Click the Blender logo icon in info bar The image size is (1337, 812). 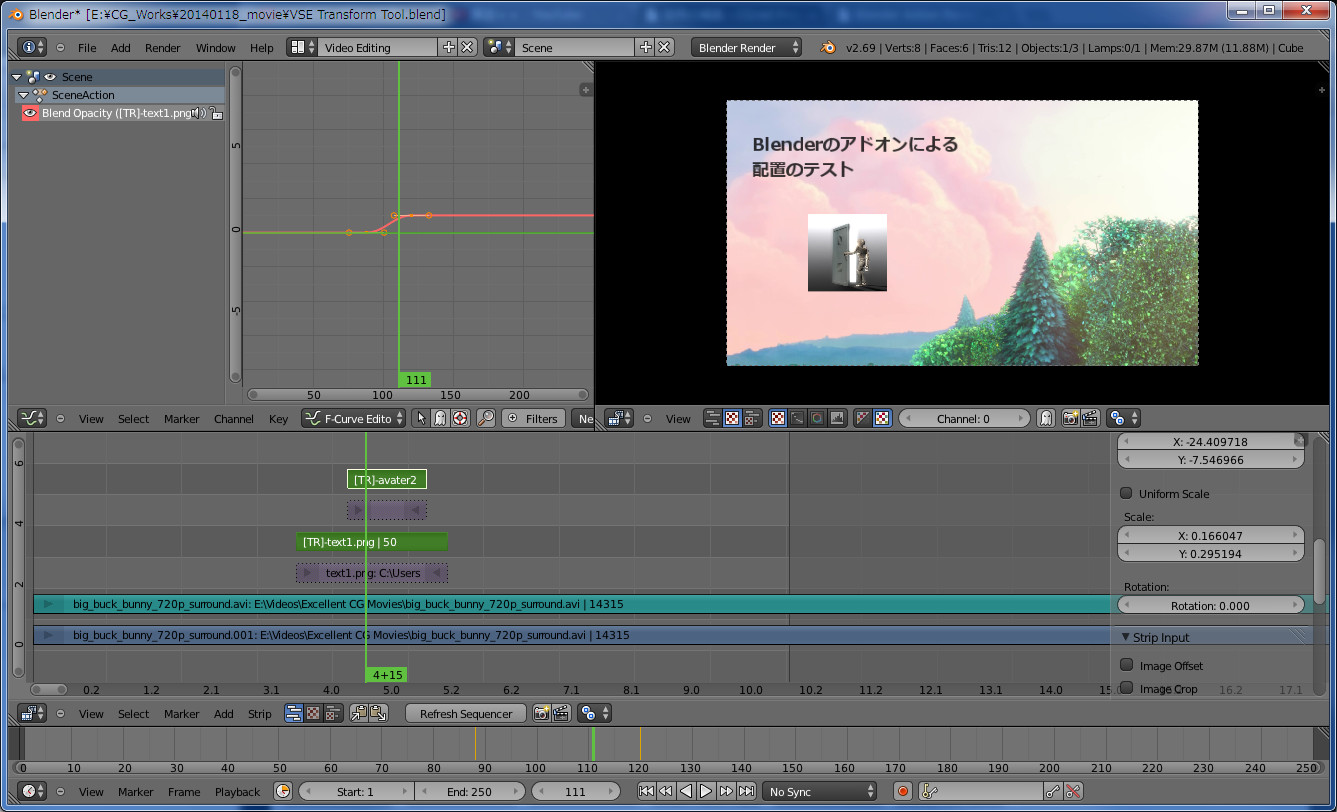click(827, 47)
